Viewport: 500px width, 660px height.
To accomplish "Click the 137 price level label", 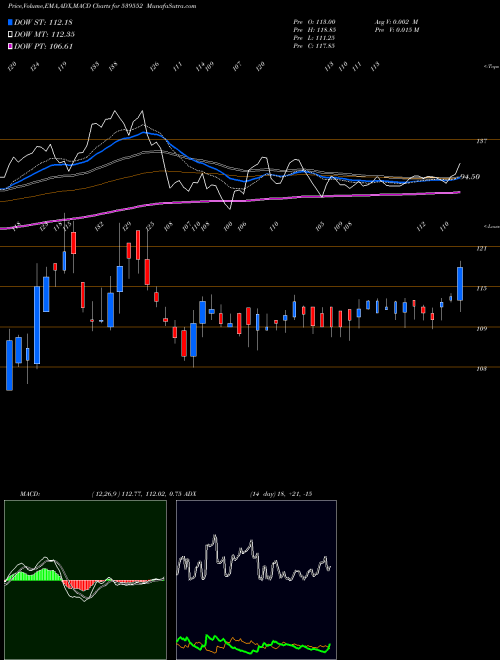I will [x=482, y=141].
